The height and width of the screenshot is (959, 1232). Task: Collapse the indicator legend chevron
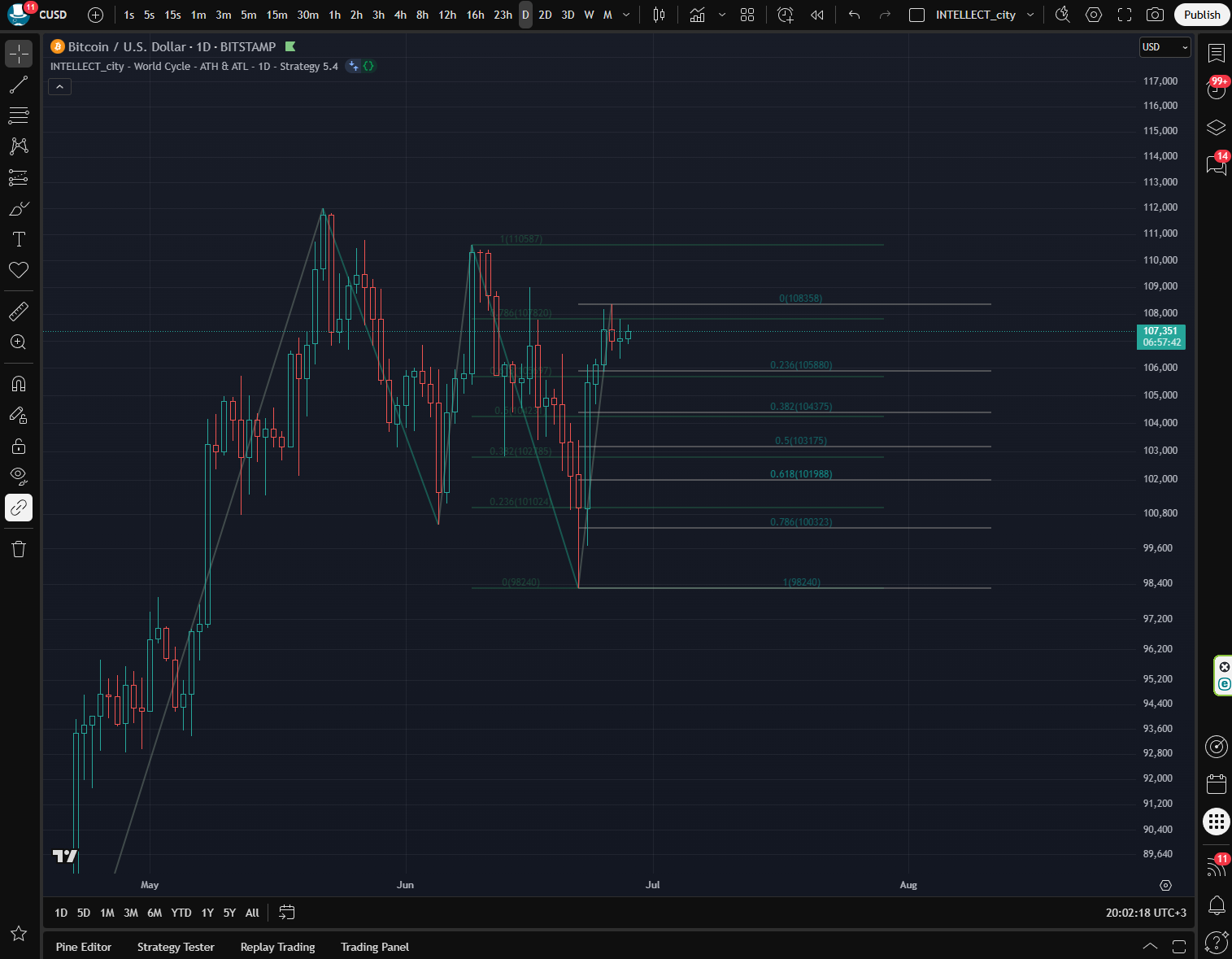[59, 86]
